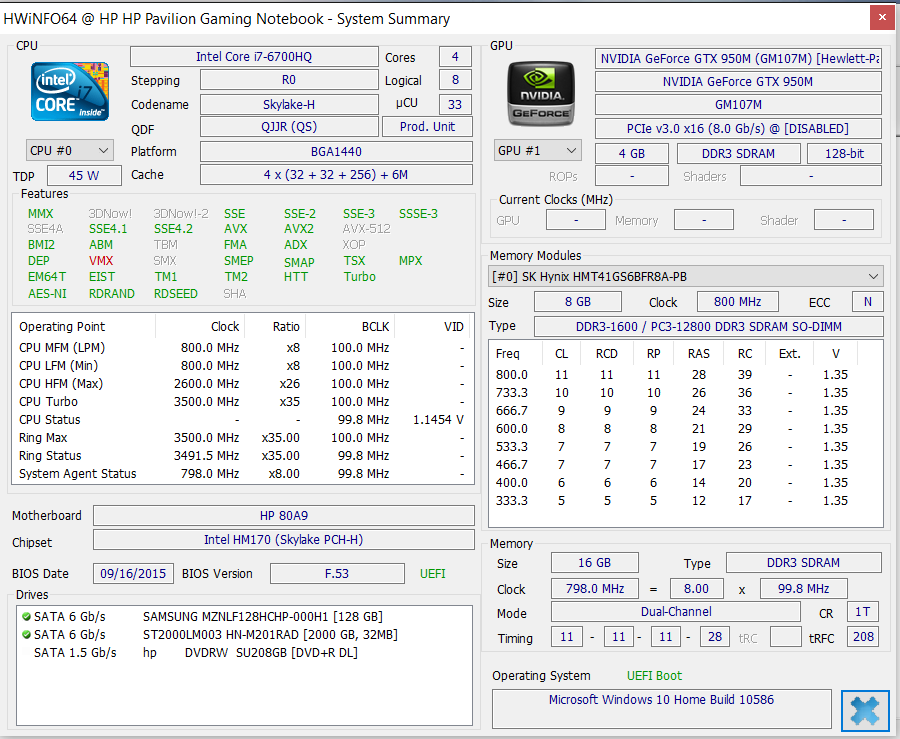Click the QJJR (QS) QDF field
The height and width of the screenshot is (739, 900).
[x=289, y=127]
